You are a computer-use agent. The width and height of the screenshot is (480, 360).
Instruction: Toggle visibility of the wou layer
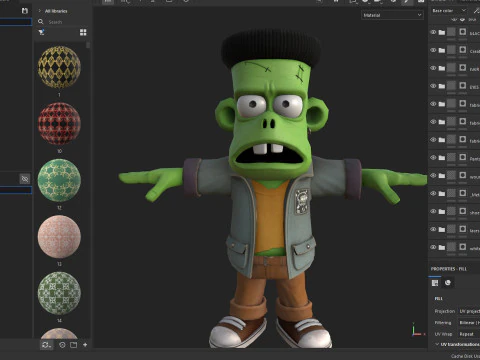(433, 175)
